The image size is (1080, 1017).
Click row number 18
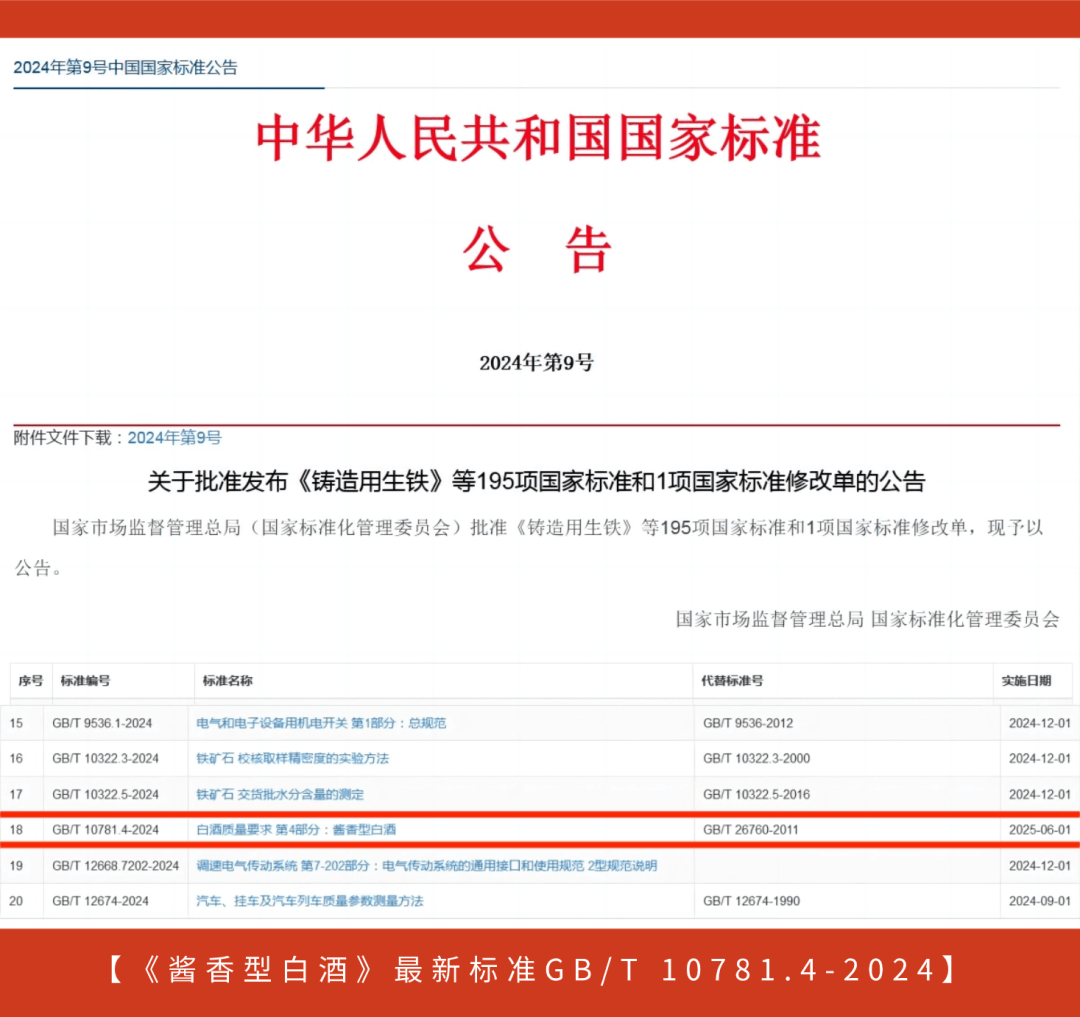(17, 830)
